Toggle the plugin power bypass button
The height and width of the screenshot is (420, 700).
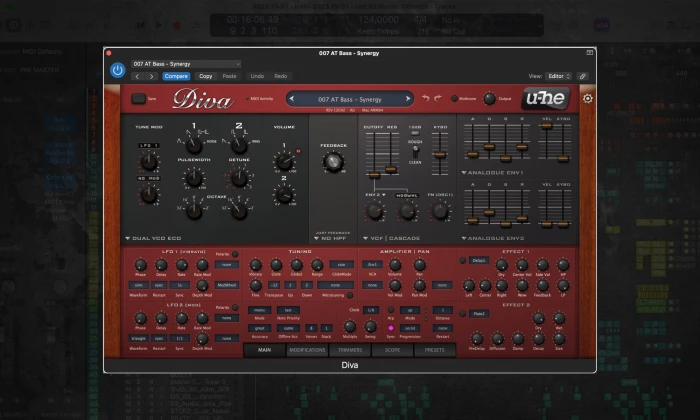tap(118, 70)
